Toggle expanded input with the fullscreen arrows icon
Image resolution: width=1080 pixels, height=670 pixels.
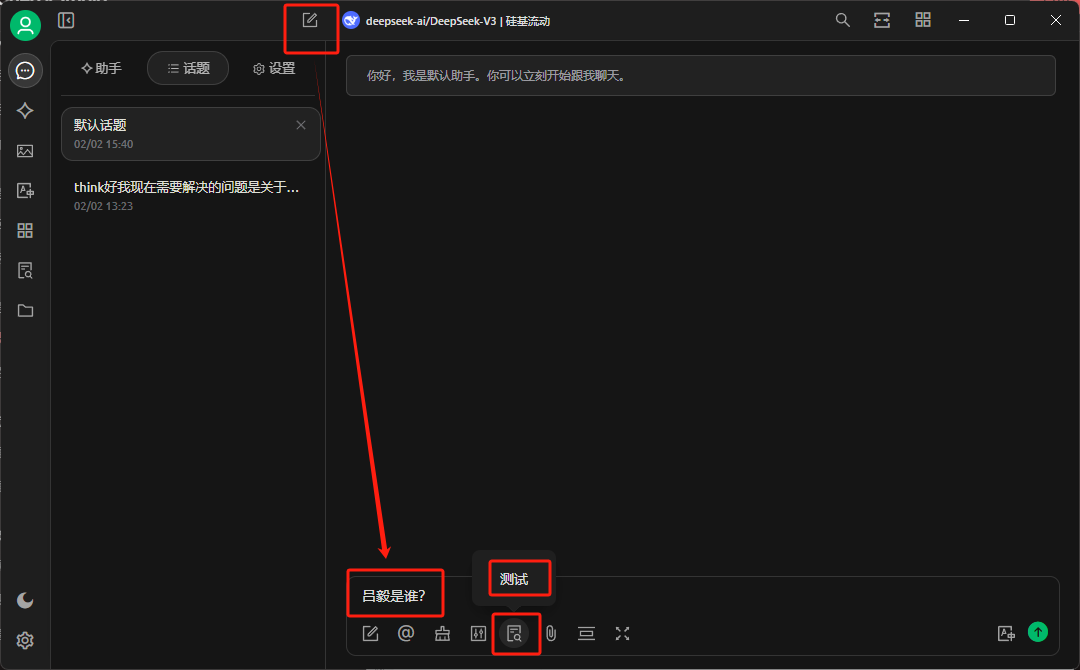623,633
